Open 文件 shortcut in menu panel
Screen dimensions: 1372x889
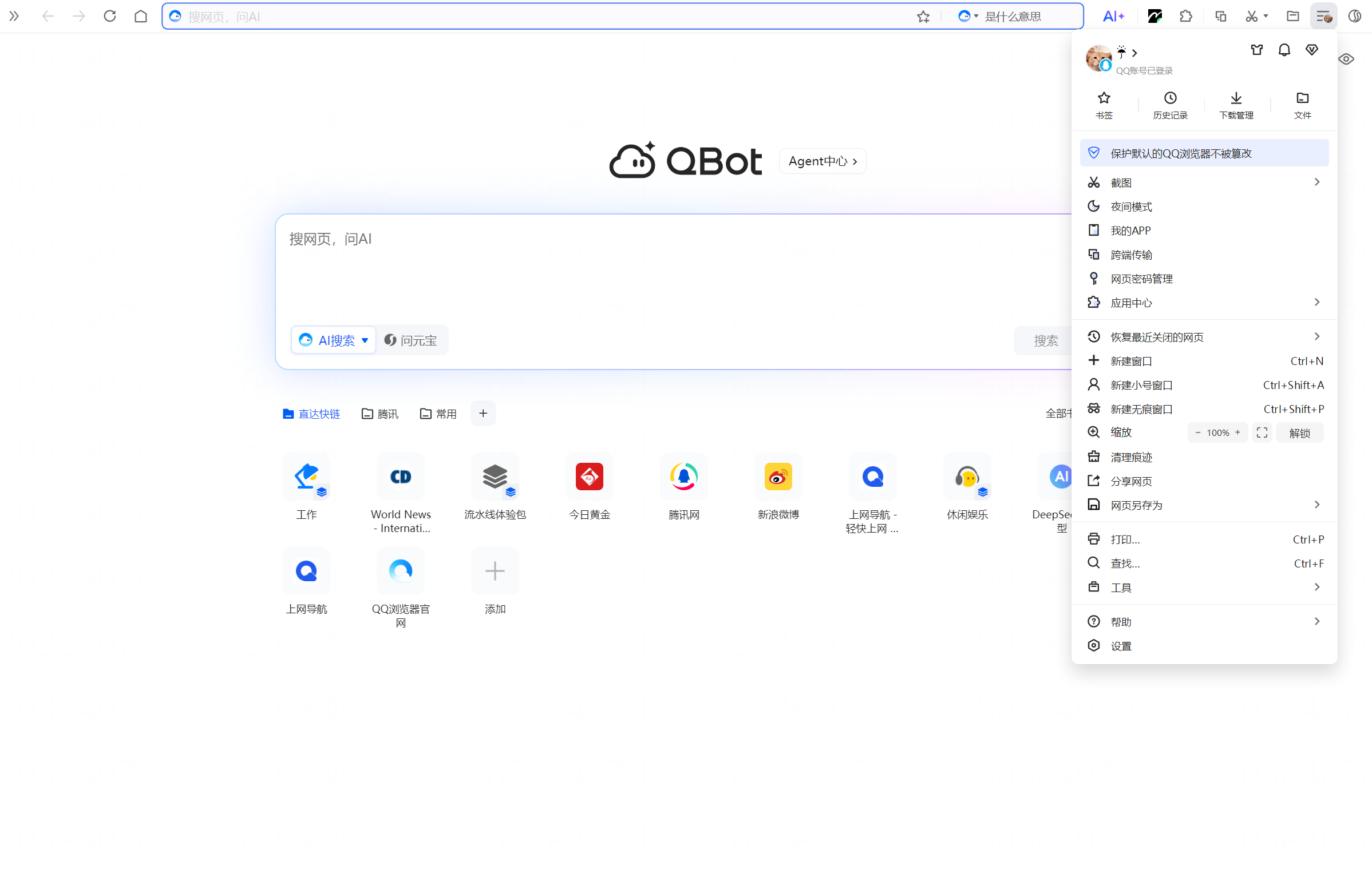1303,105
